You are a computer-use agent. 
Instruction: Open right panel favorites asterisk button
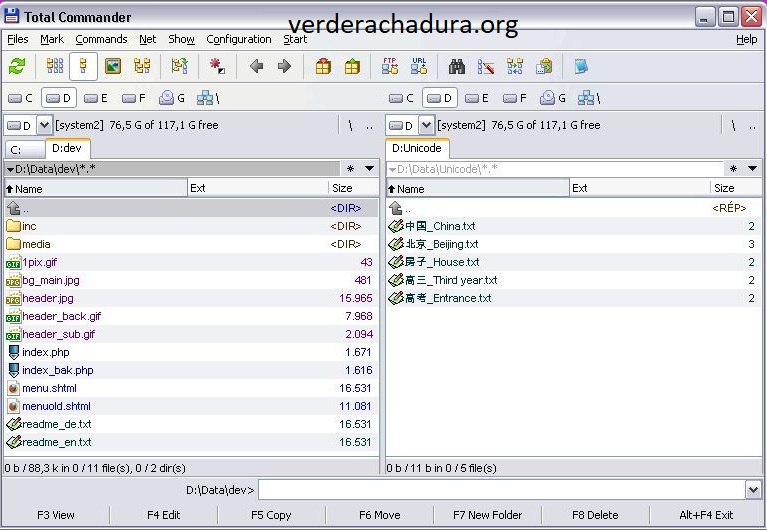[733, 169]
